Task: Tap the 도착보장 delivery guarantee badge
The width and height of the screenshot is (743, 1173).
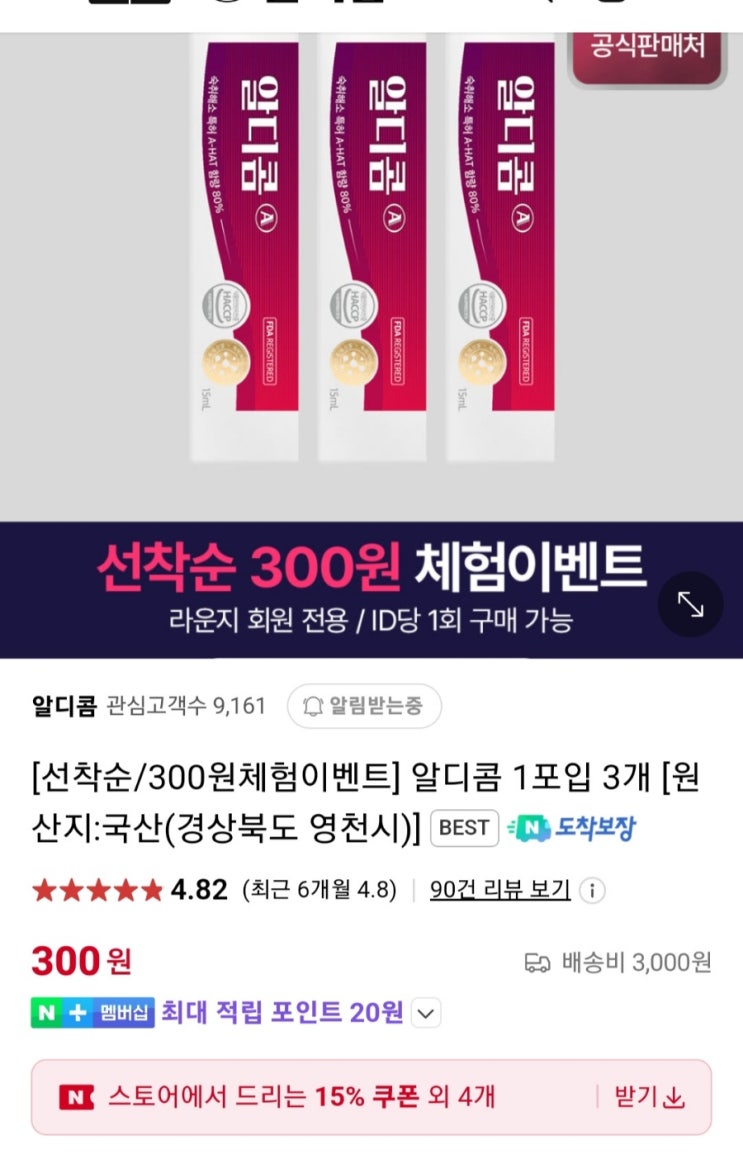Action: pos(572,827)
